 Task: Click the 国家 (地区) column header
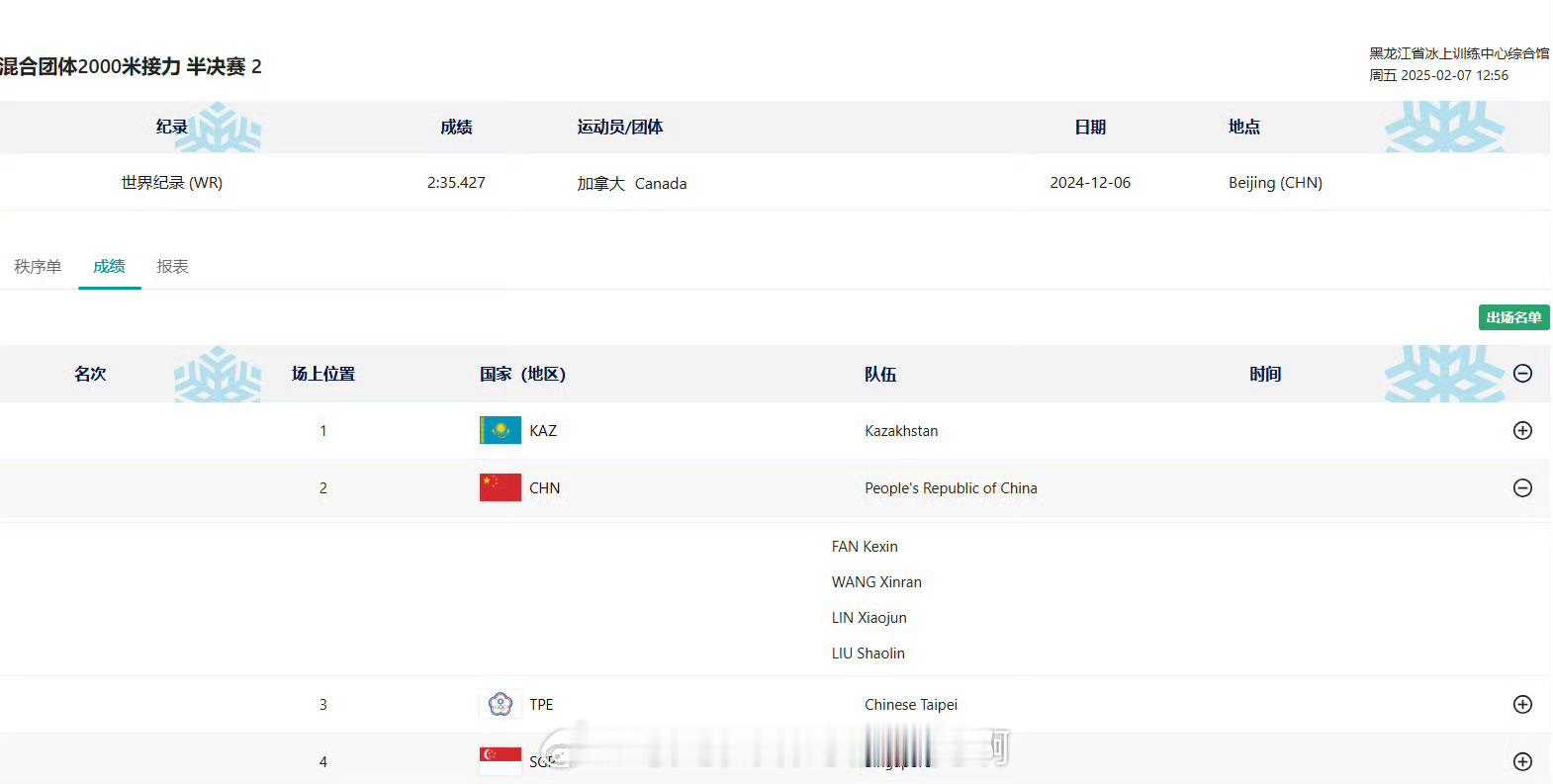click(x=522, y=374)
